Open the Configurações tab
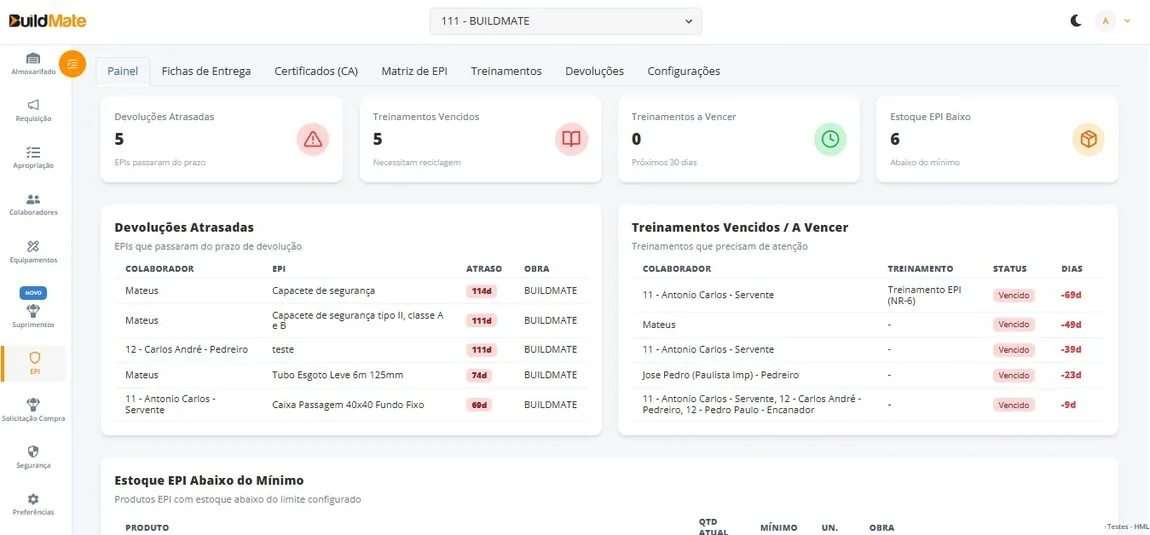 click(x=684, y=71)
